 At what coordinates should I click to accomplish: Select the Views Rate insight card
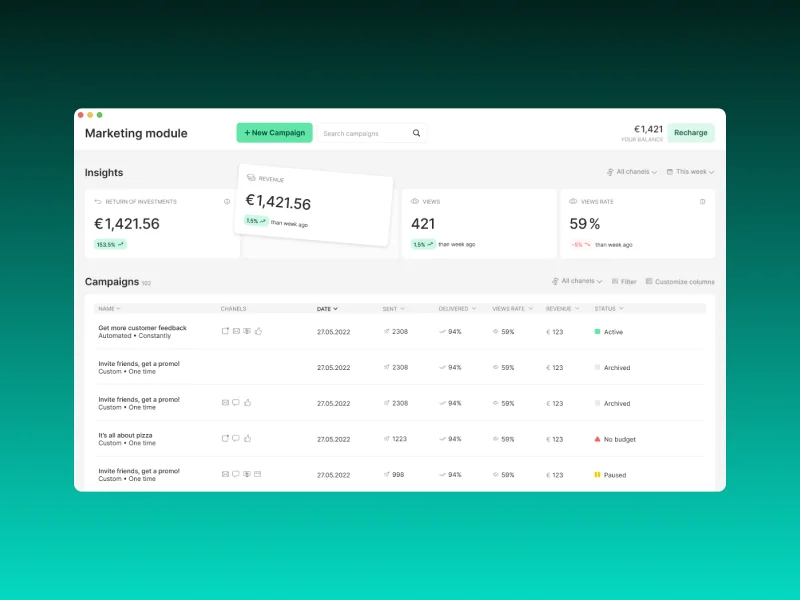(638, 223)
